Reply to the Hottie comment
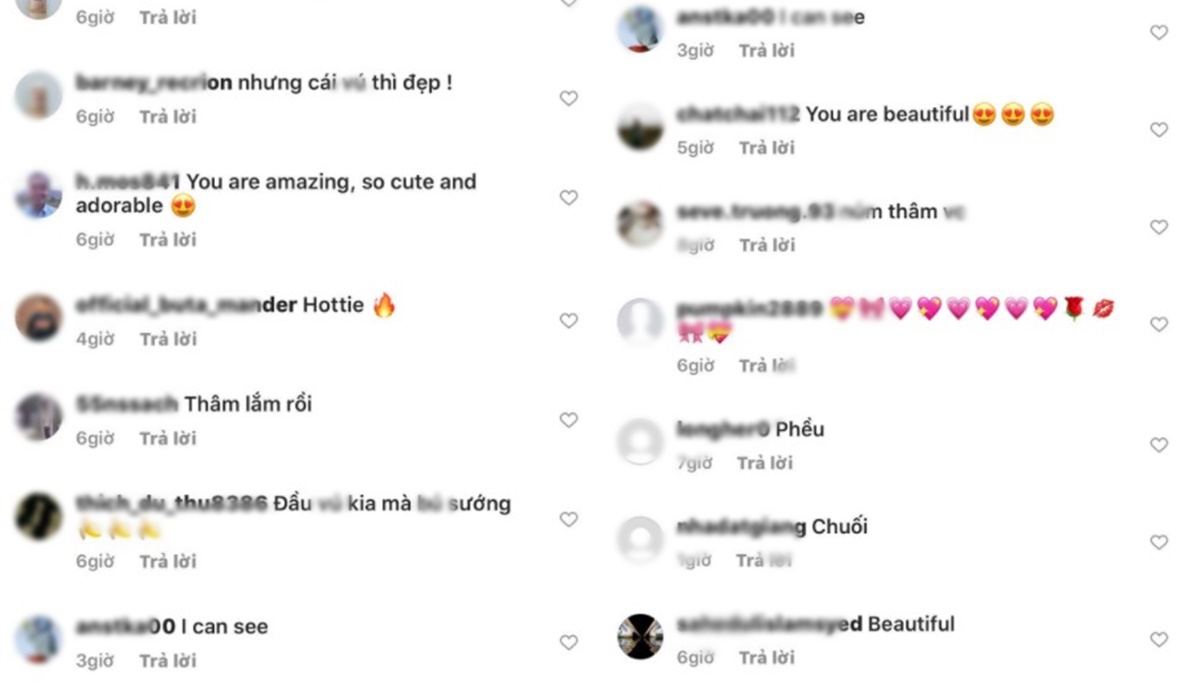 (x=168, y=339)
